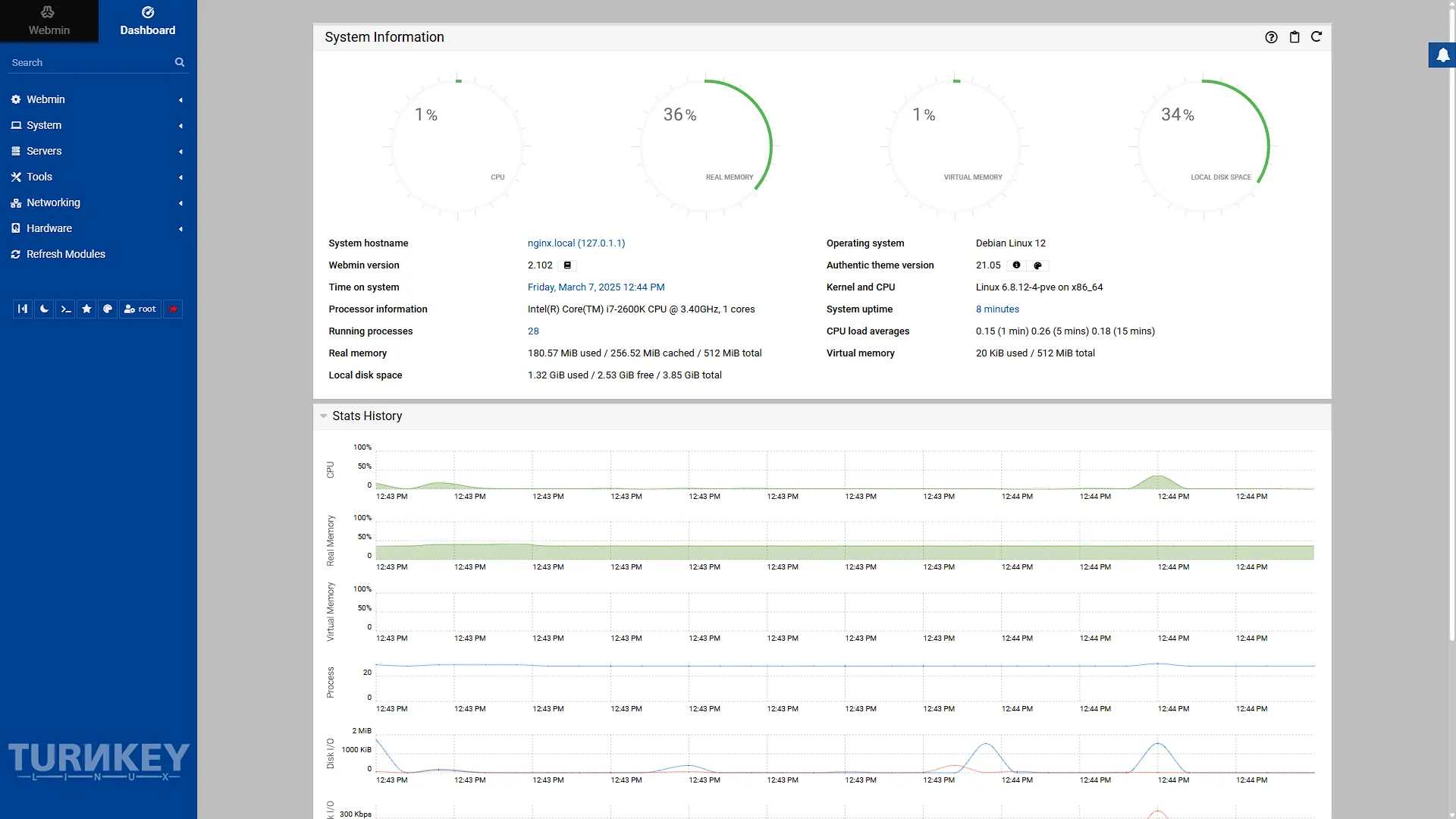Open the command shell terminal icon
Screen dimensions: 1456x819
click(65, 309)
